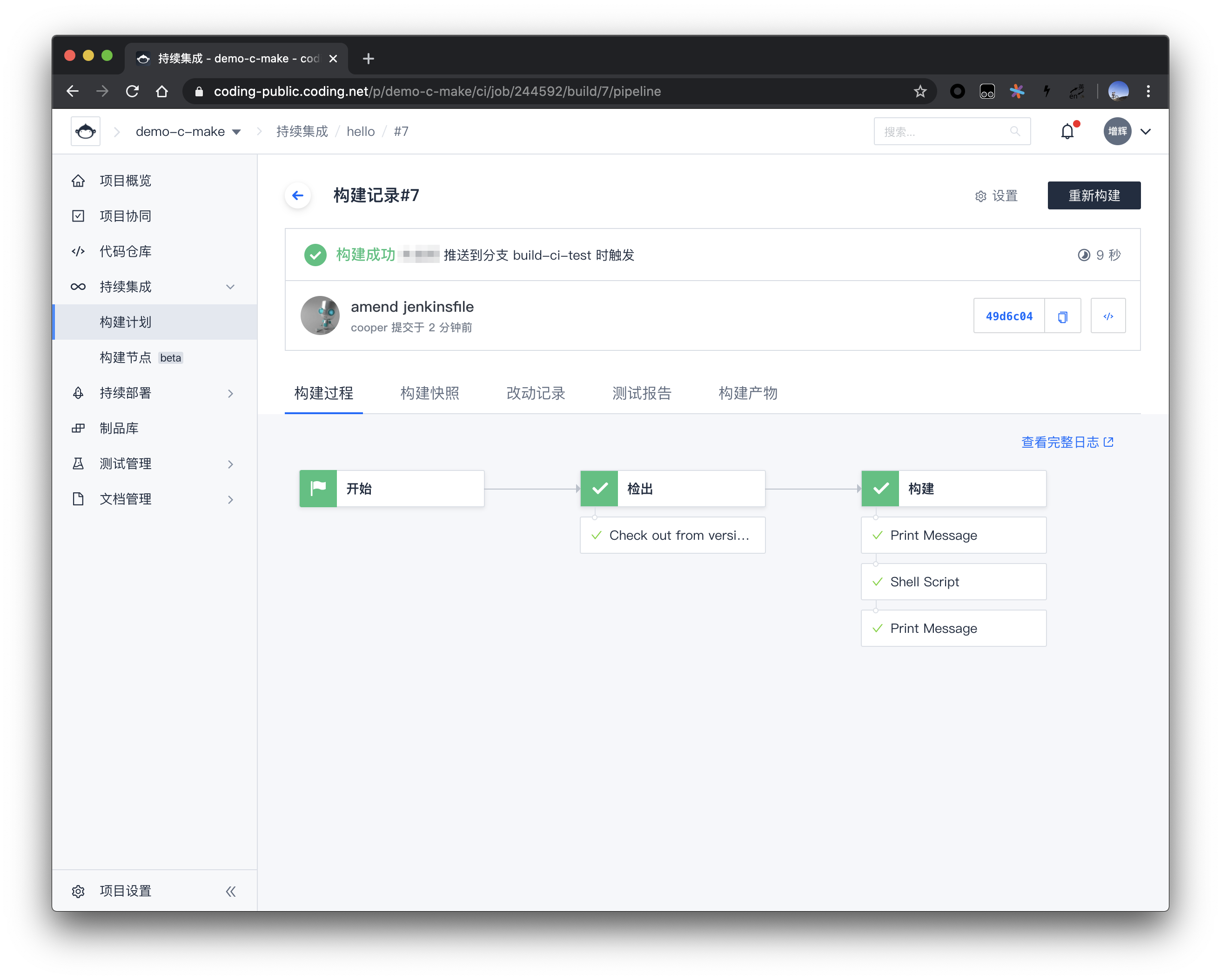Click the 重新构建 button
This screenshot has height=980, width=1221.
[1094, 195]
